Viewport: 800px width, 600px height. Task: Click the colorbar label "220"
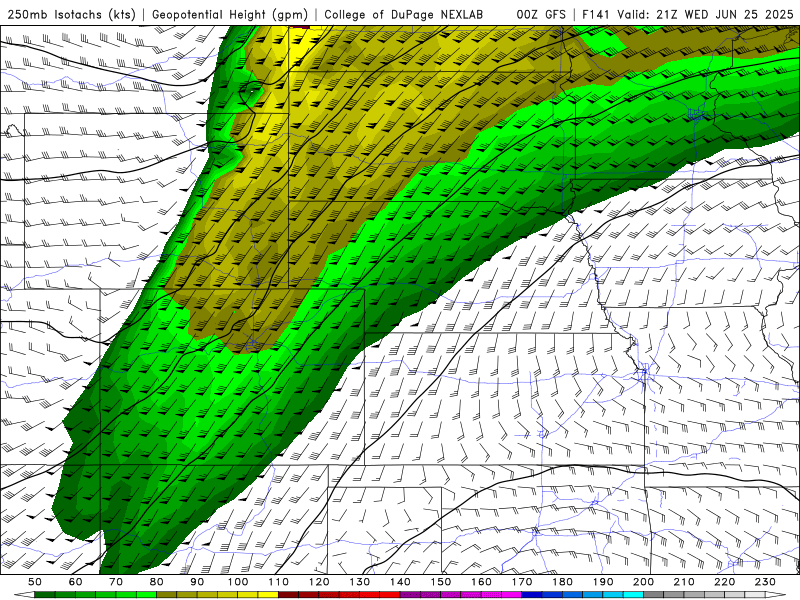724,582
